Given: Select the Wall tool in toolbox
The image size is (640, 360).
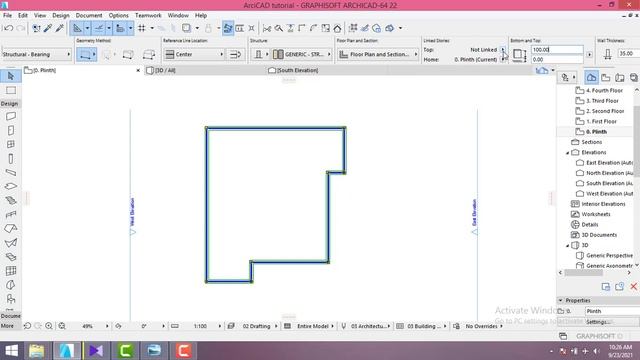Looking at the screenshot, I should (11, 116).
